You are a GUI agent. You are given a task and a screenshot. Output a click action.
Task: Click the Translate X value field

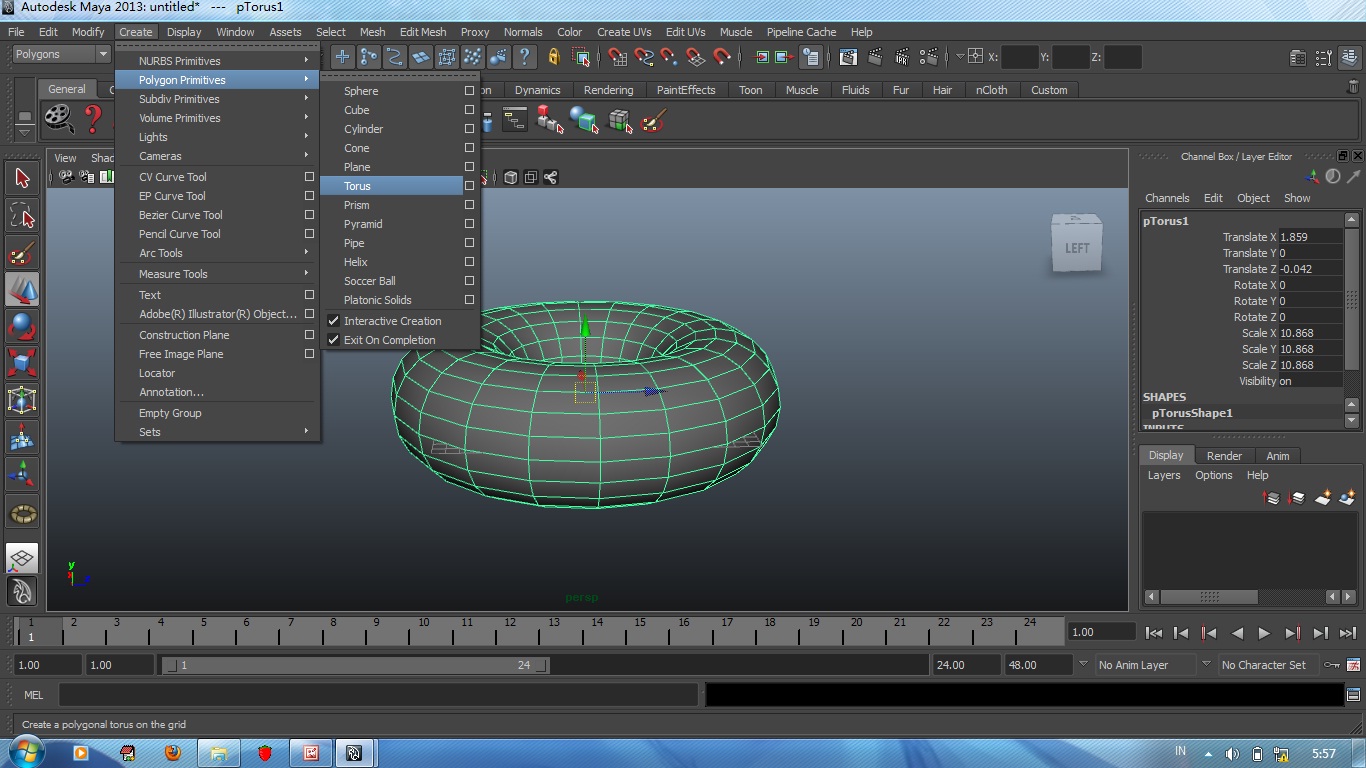click(1308, 237)
